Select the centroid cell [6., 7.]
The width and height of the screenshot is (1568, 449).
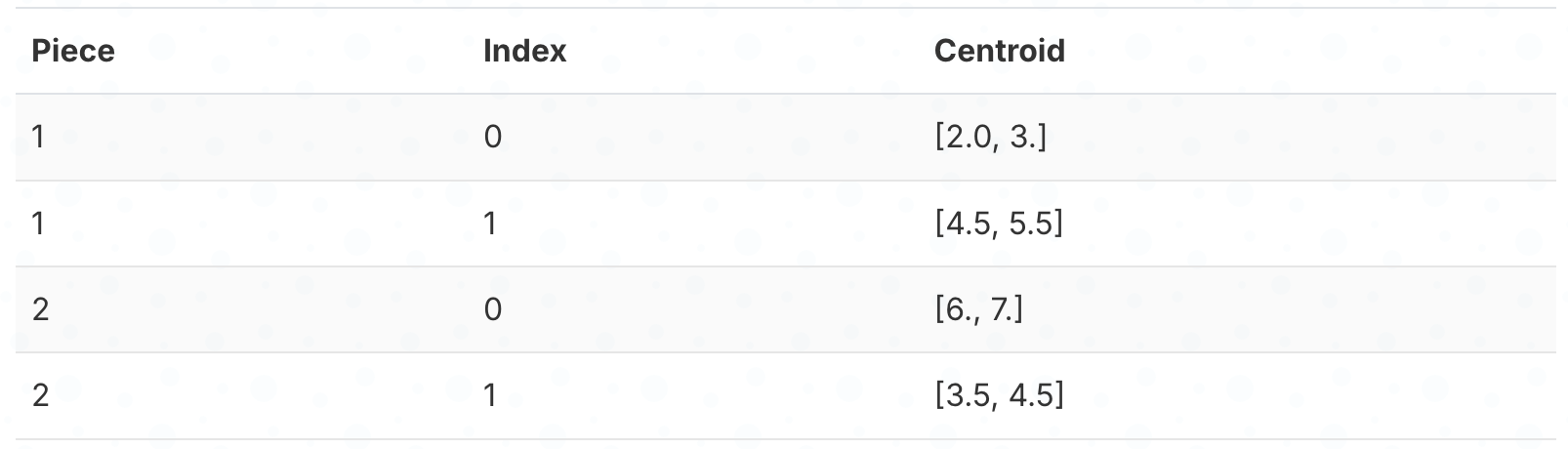978,309
